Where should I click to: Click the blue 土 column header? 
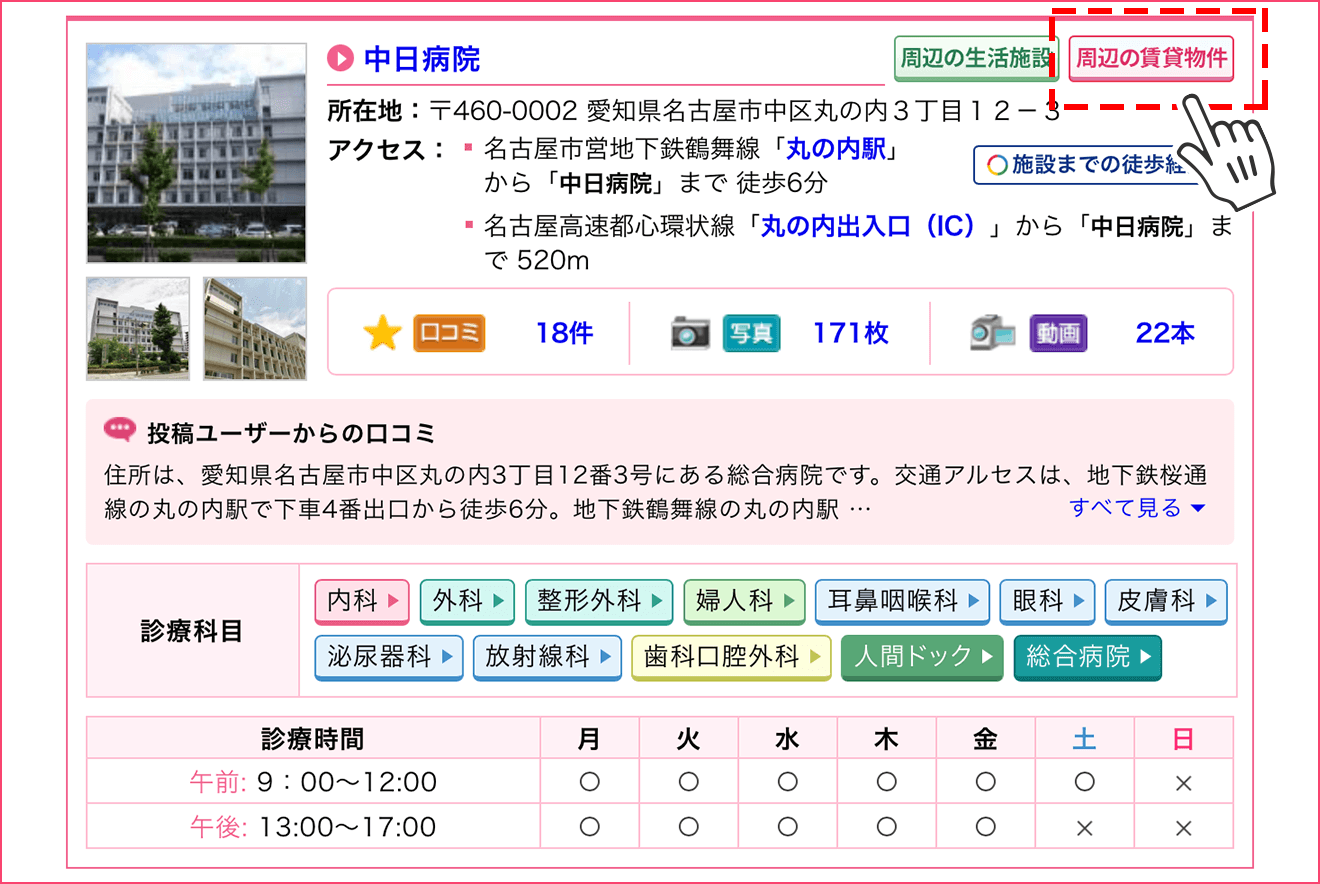(1084, 739)
